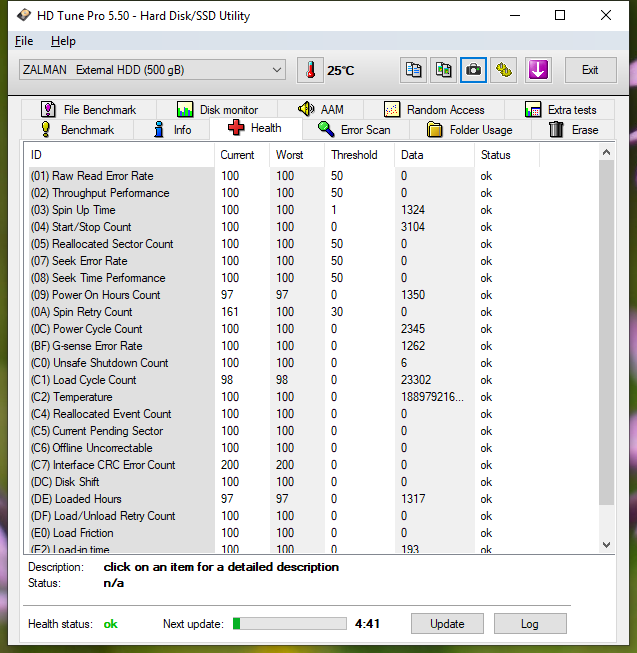Select the Offline Uncorrectable row

(283, 448)
